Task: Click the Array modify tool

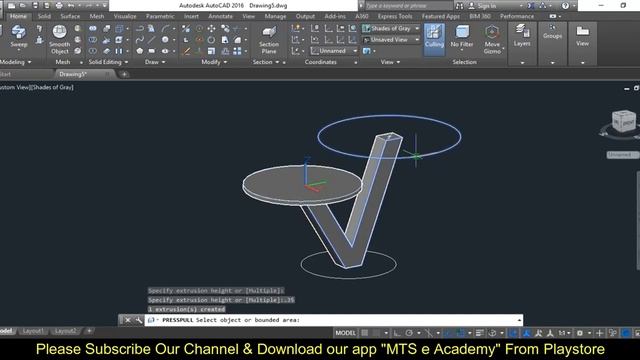Action: pos(237,51)
